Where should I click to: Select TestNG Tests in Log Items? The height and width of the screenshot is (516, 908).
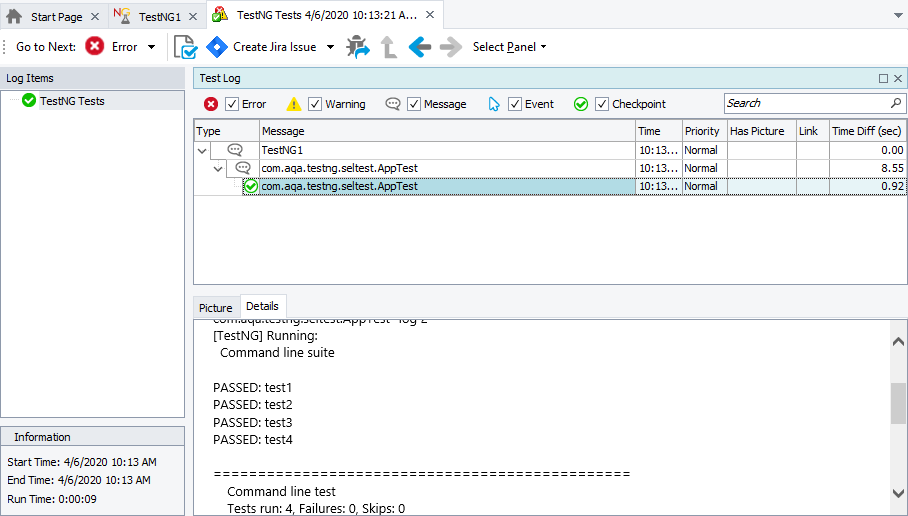coord(71,101)
